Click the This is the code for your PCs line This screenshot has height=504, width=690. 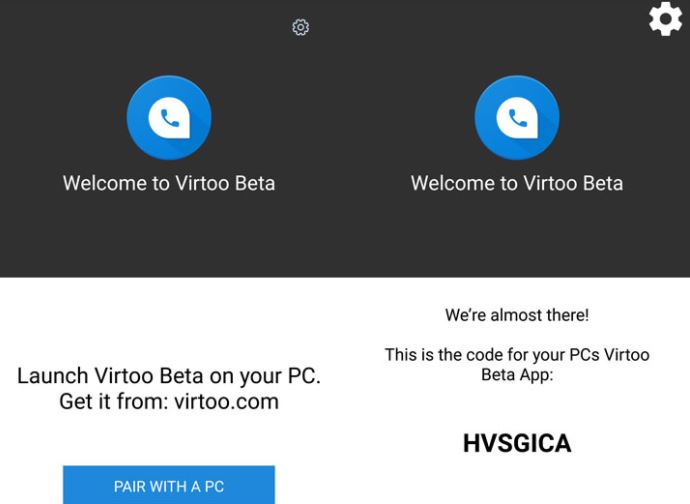click(x=517, y=354)
